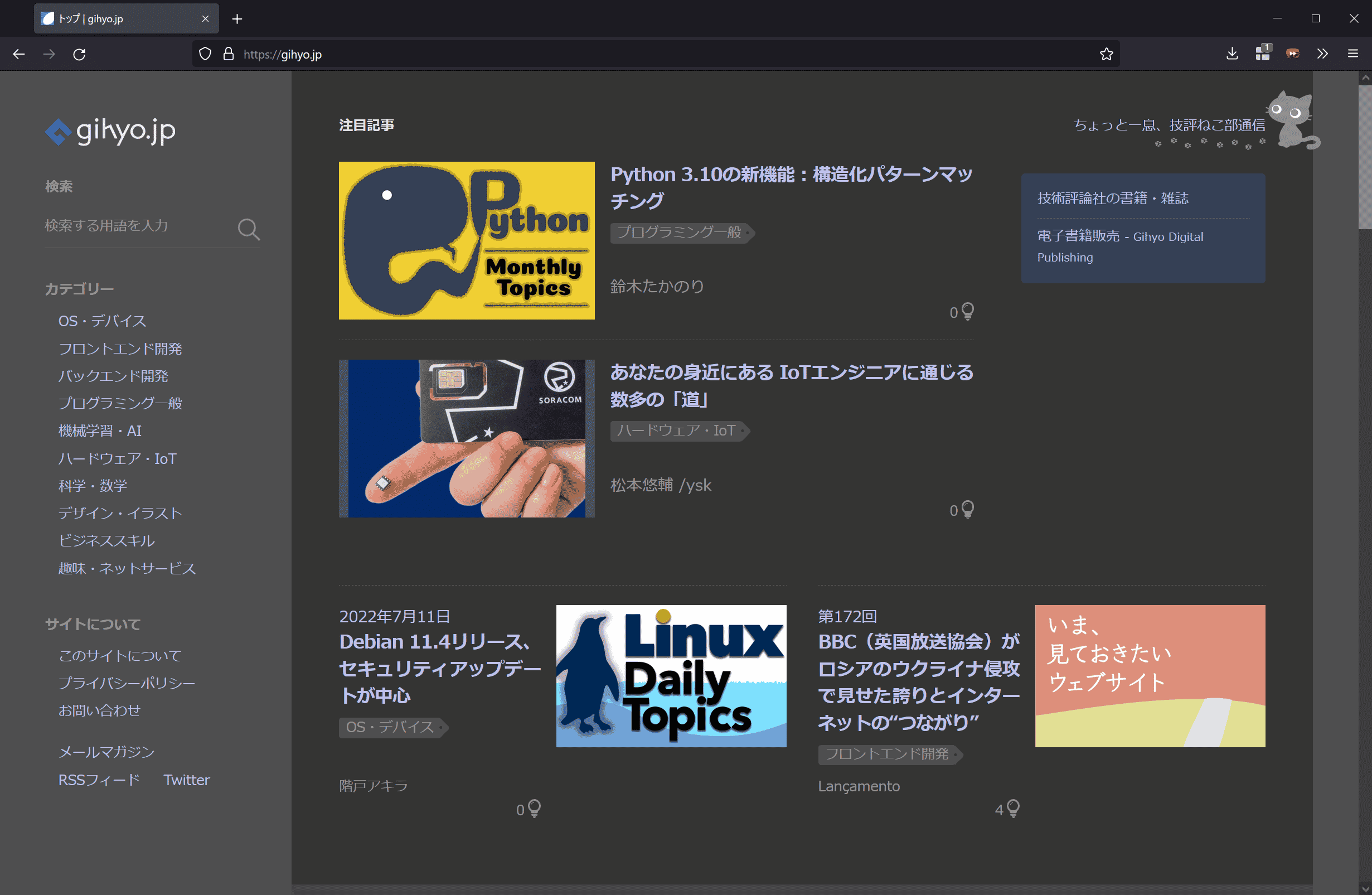Click the lightbulb icon on Debian article
Viewport: 1372px width, 895px height.
[535, 809]
